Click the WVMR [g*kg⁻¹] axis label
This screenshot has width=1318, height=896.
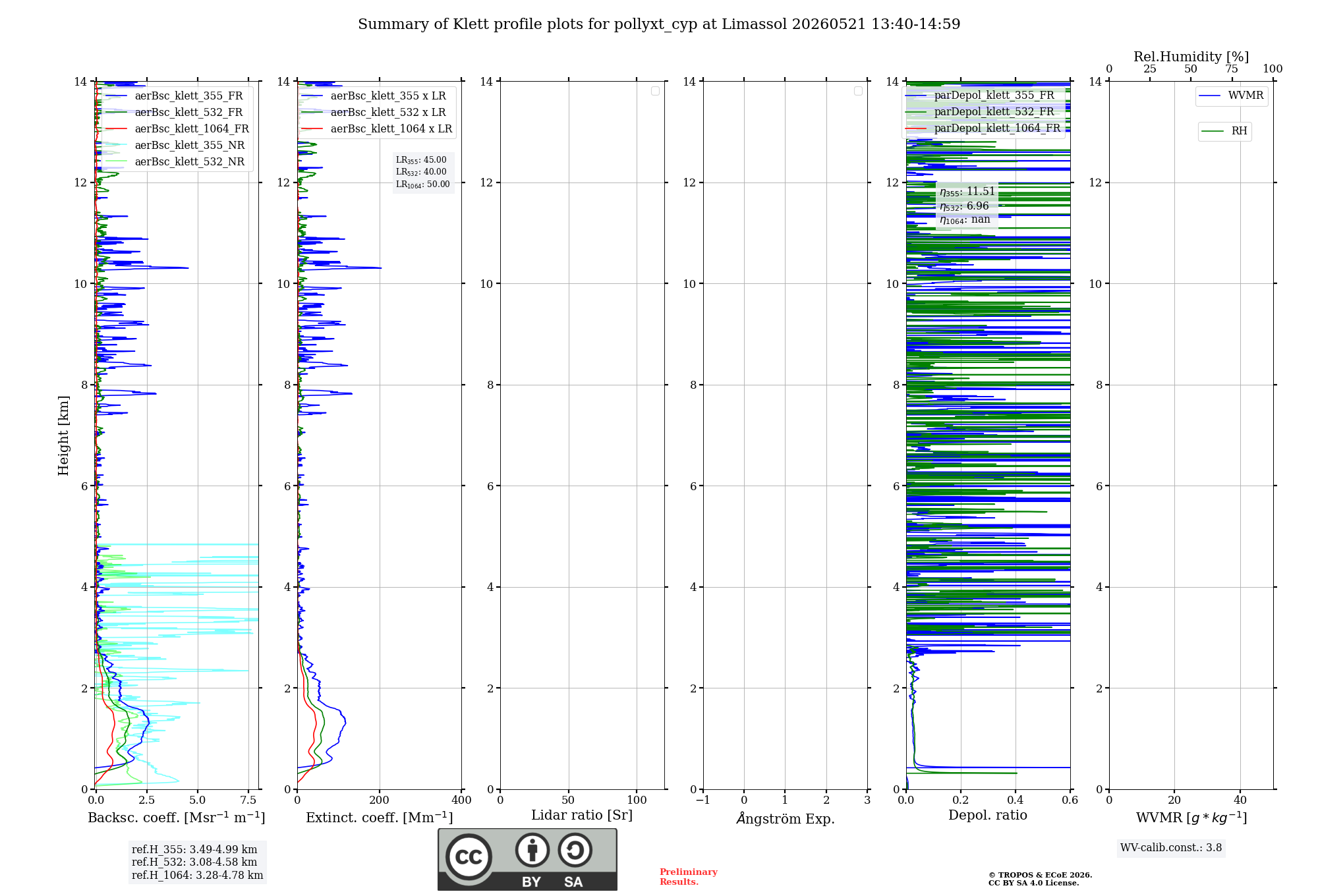1191,818
